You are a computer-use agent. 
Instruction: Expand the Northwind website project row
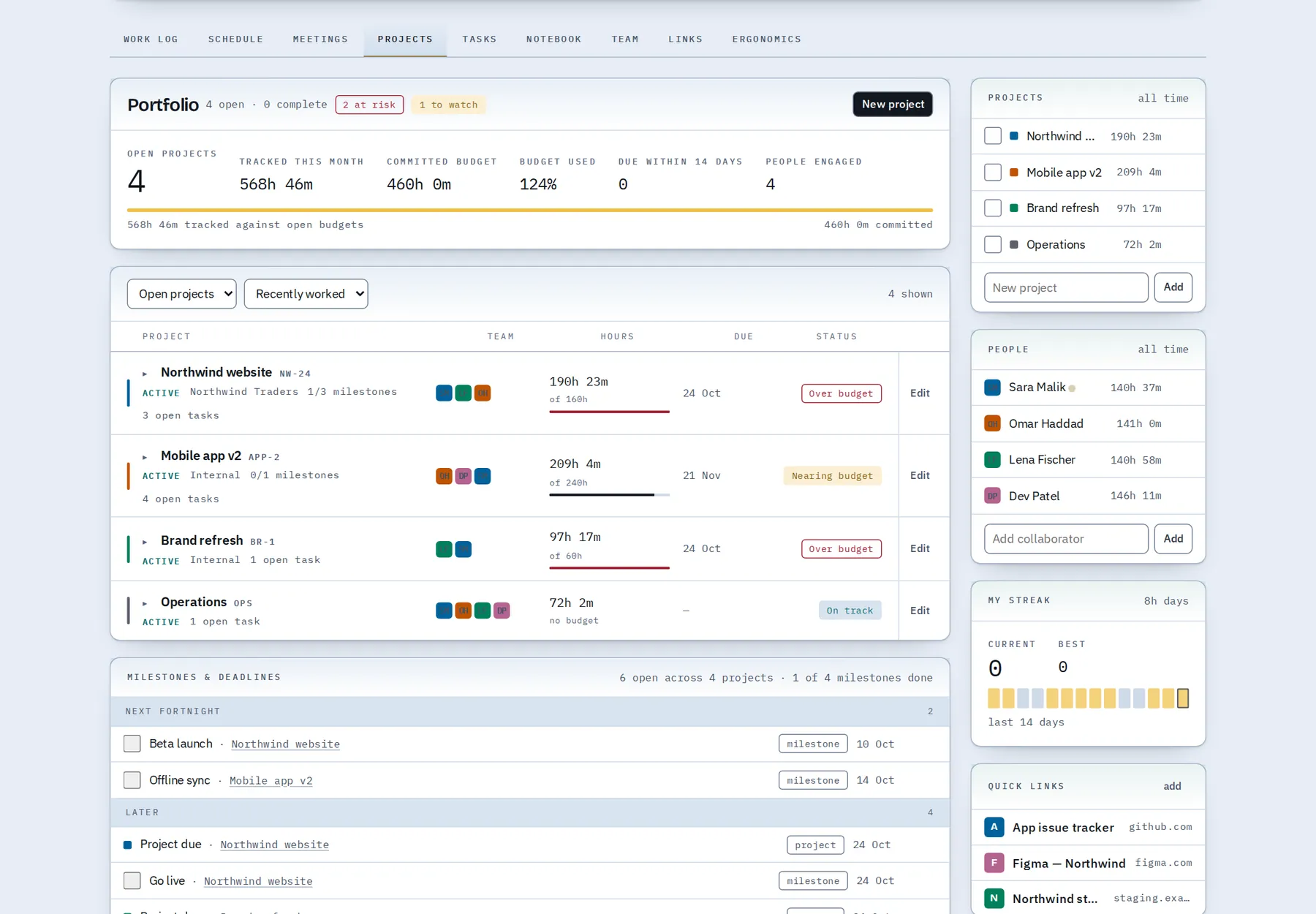145,374
